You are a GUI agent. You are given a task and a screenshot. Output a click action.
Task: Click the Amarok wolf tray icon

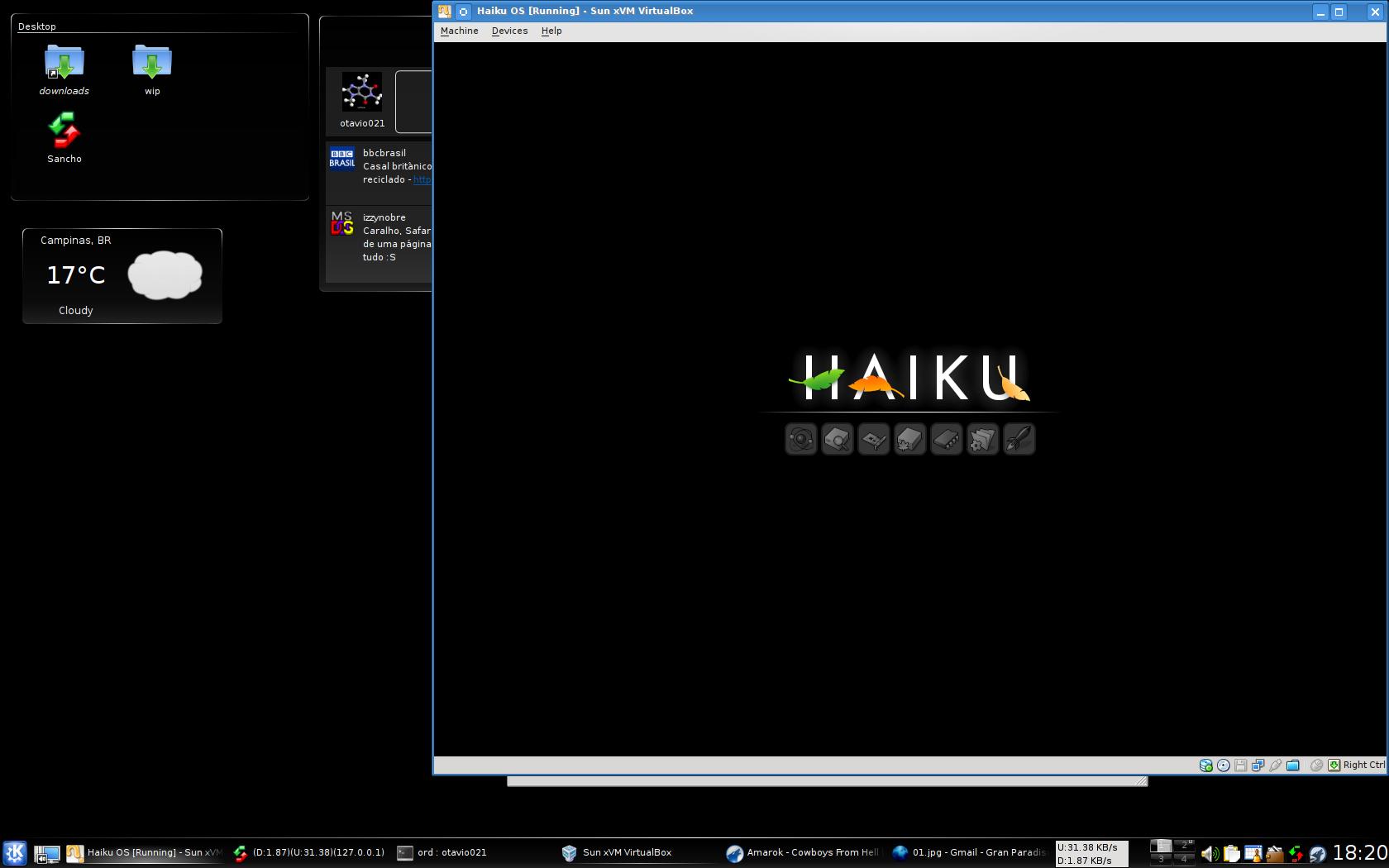(x=1317, y=854)
